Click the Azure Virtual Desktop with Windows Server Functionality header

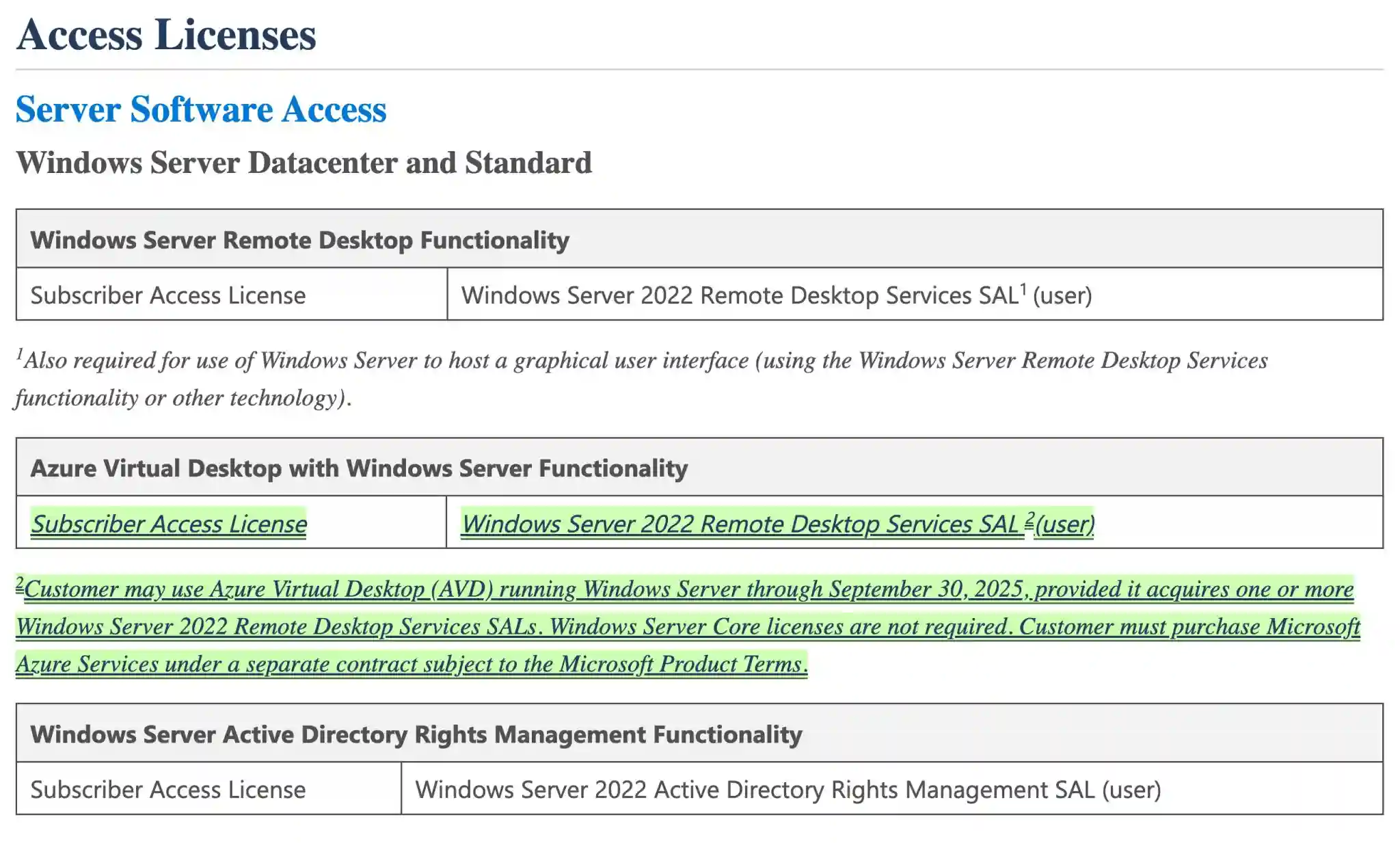(359, 468)
